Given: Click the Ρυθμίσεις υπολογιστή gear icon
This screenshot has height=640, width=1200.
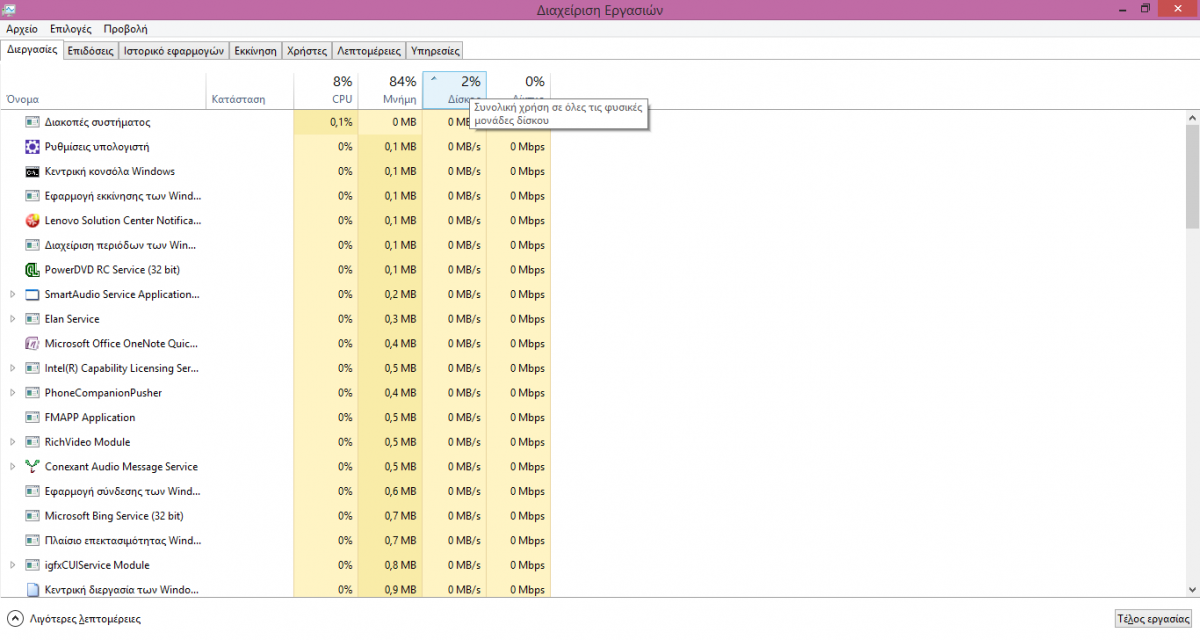Looking at the screenshot, I should click(x=32, y=147).
